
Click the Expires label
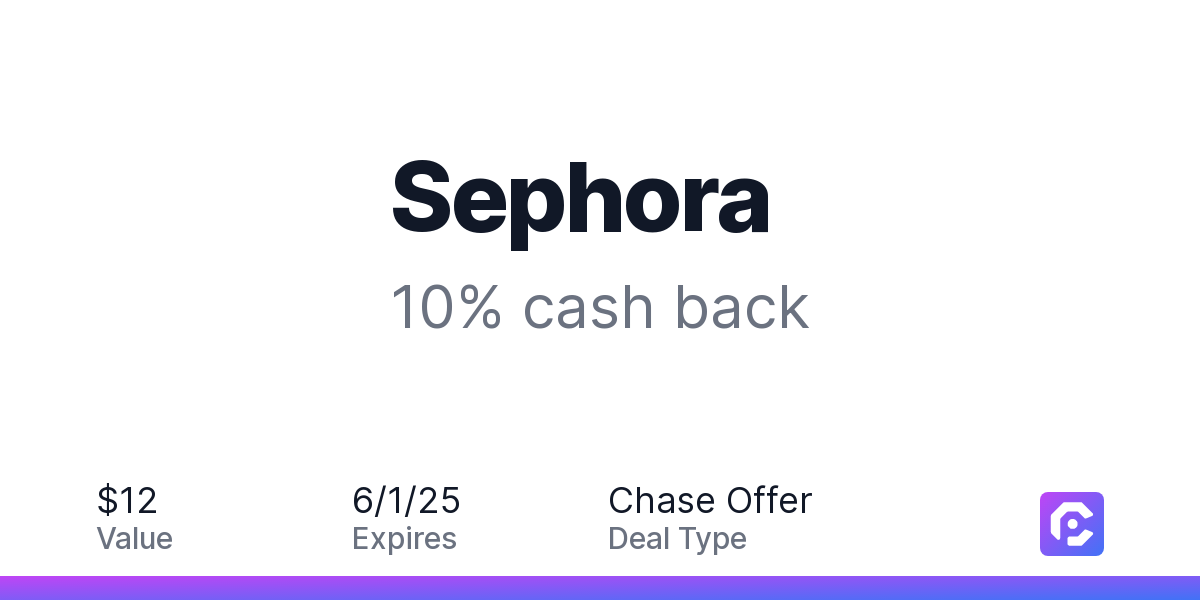404,539
